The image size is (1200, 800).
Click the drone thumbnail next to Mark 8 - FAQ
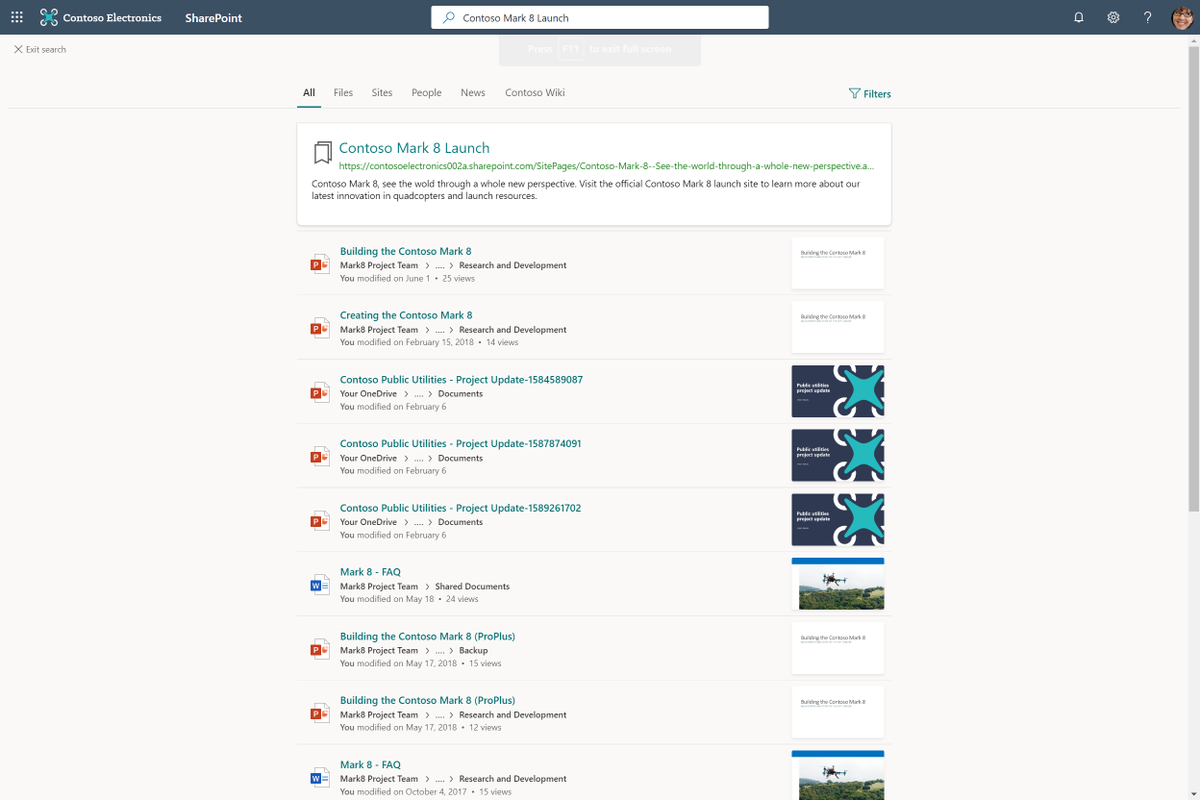[837, 583]
